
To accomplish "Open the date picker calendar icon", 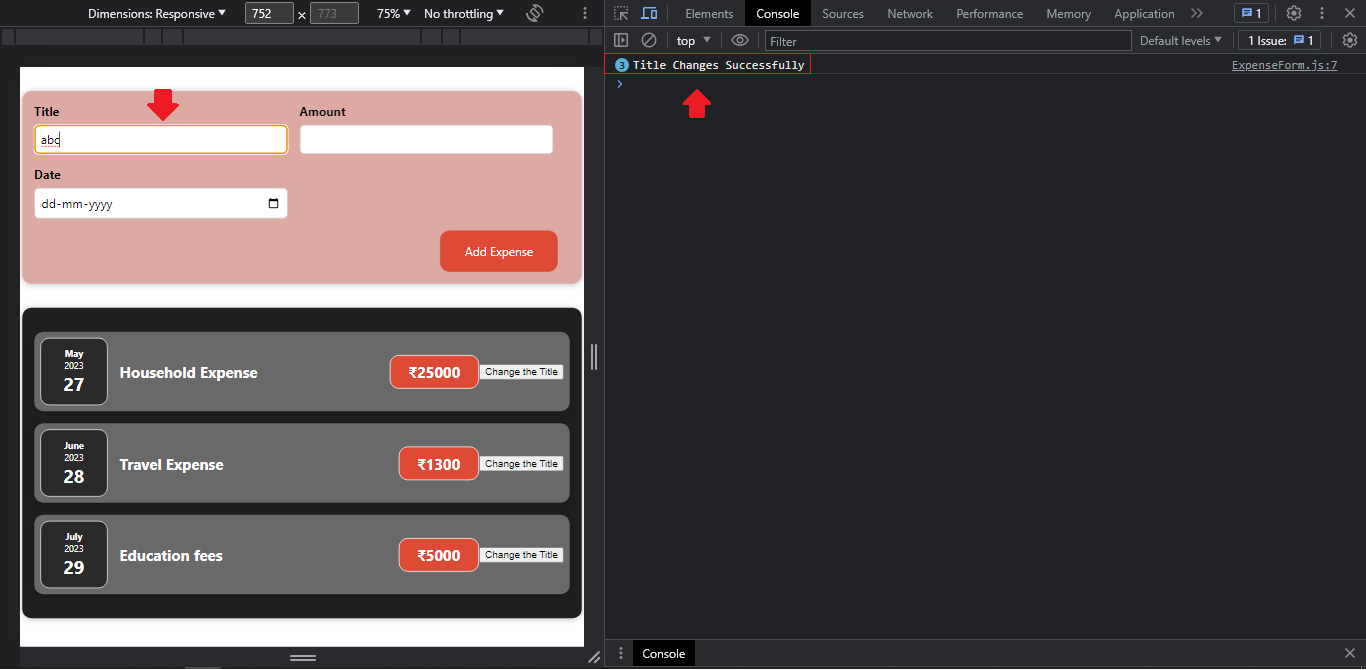I will (x=274, y=204).
